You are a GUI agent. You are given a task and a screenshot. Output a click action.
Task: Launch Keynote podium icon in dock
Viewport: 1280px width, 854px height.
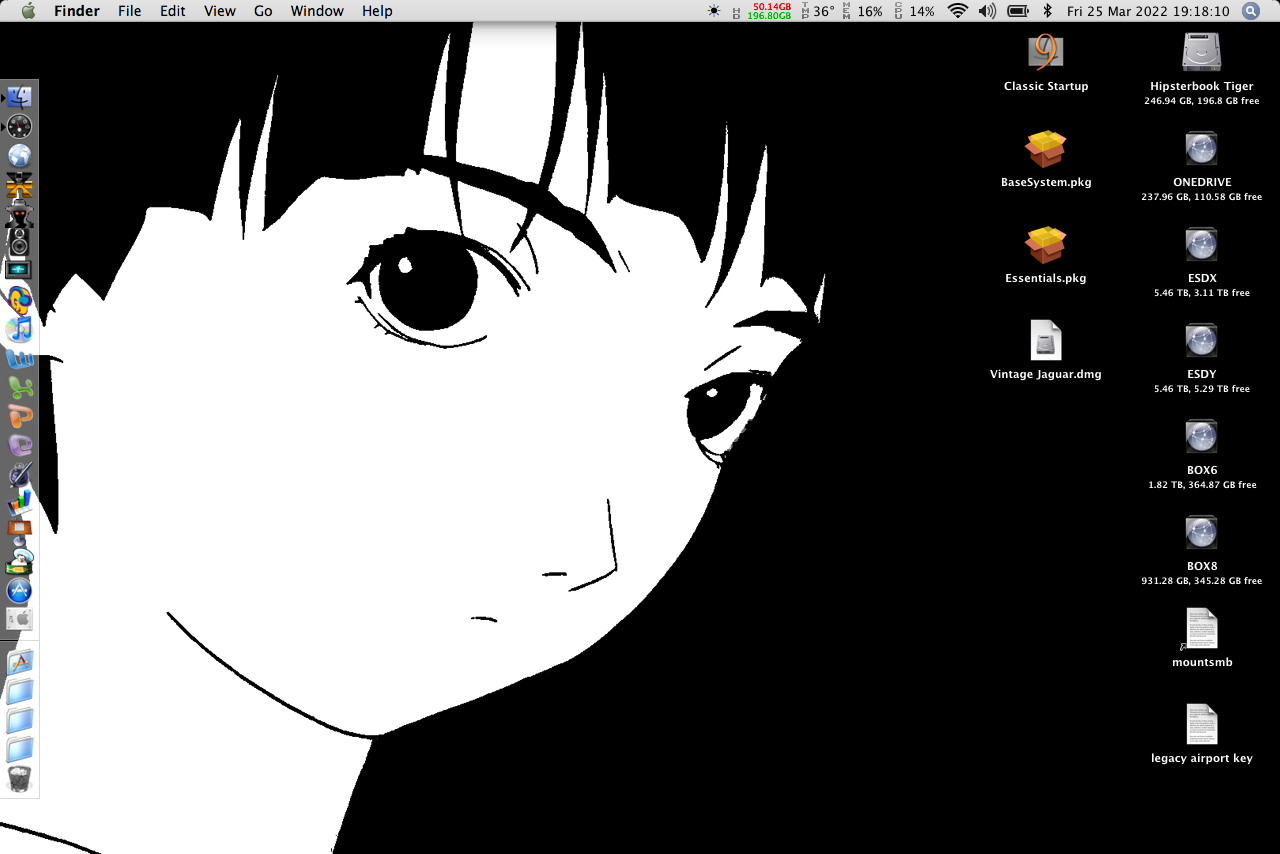tap(20, 531)
